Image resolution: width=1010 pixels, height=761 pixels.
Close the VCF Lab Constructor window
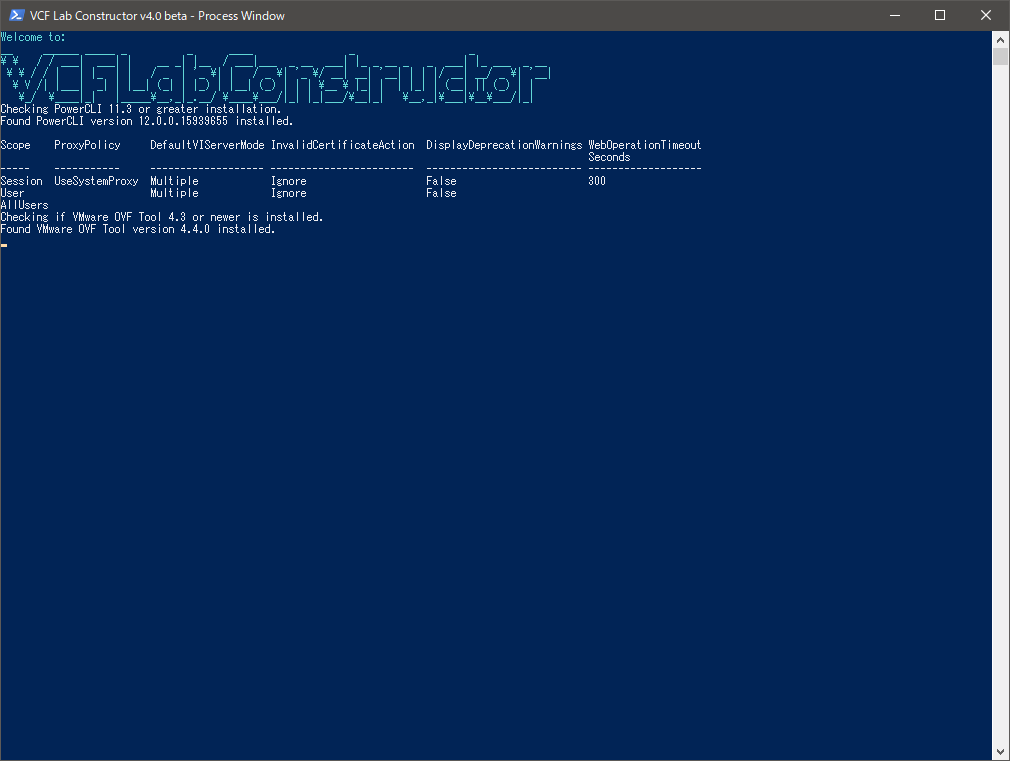pos(986,15)
